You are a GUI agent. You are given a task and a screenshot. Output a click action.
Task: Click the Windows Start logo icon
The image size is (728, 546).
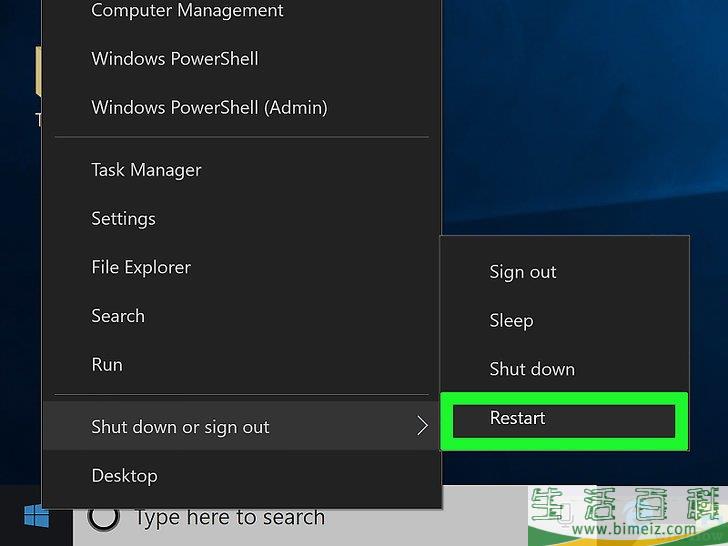point(36,516)
